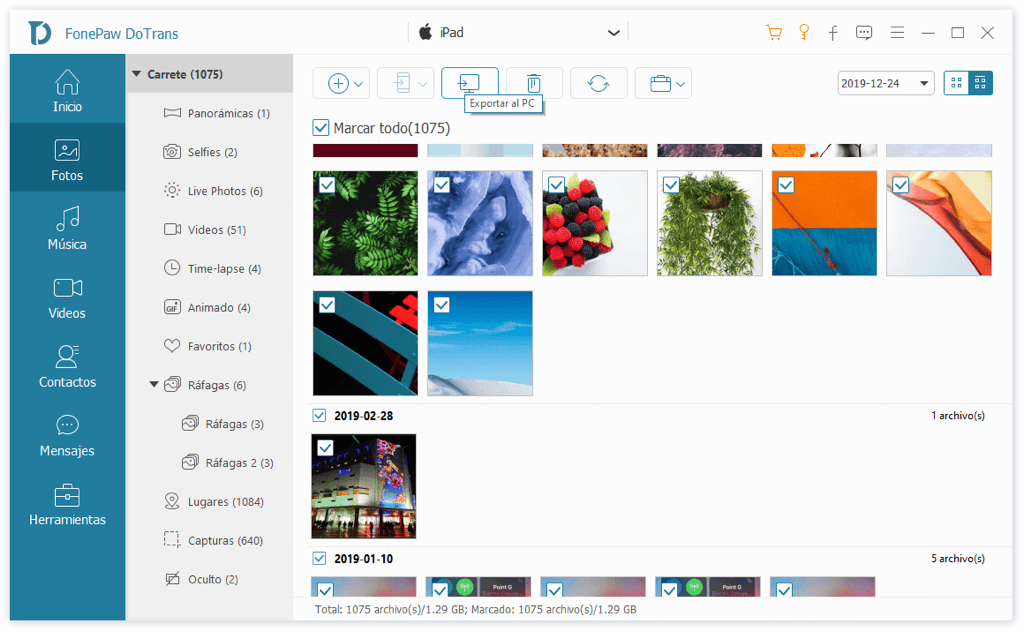
Task: Open the shopping cart icon
Action: pos(774,33)
